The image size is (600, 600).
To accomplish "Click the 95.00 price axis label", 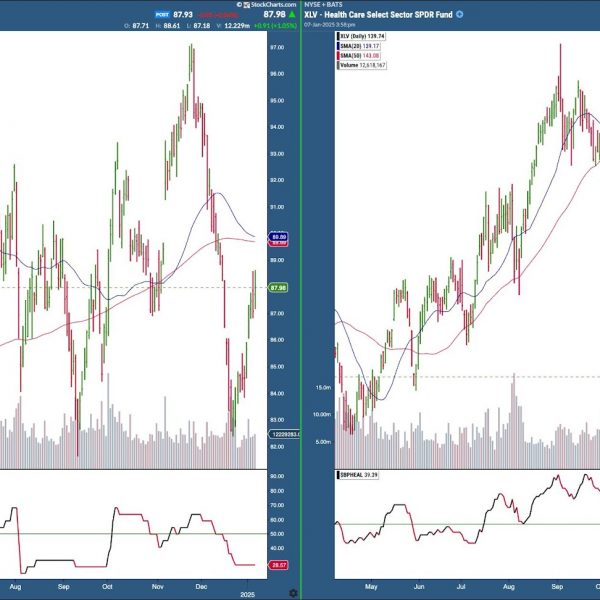I will (x=277, y=101).
